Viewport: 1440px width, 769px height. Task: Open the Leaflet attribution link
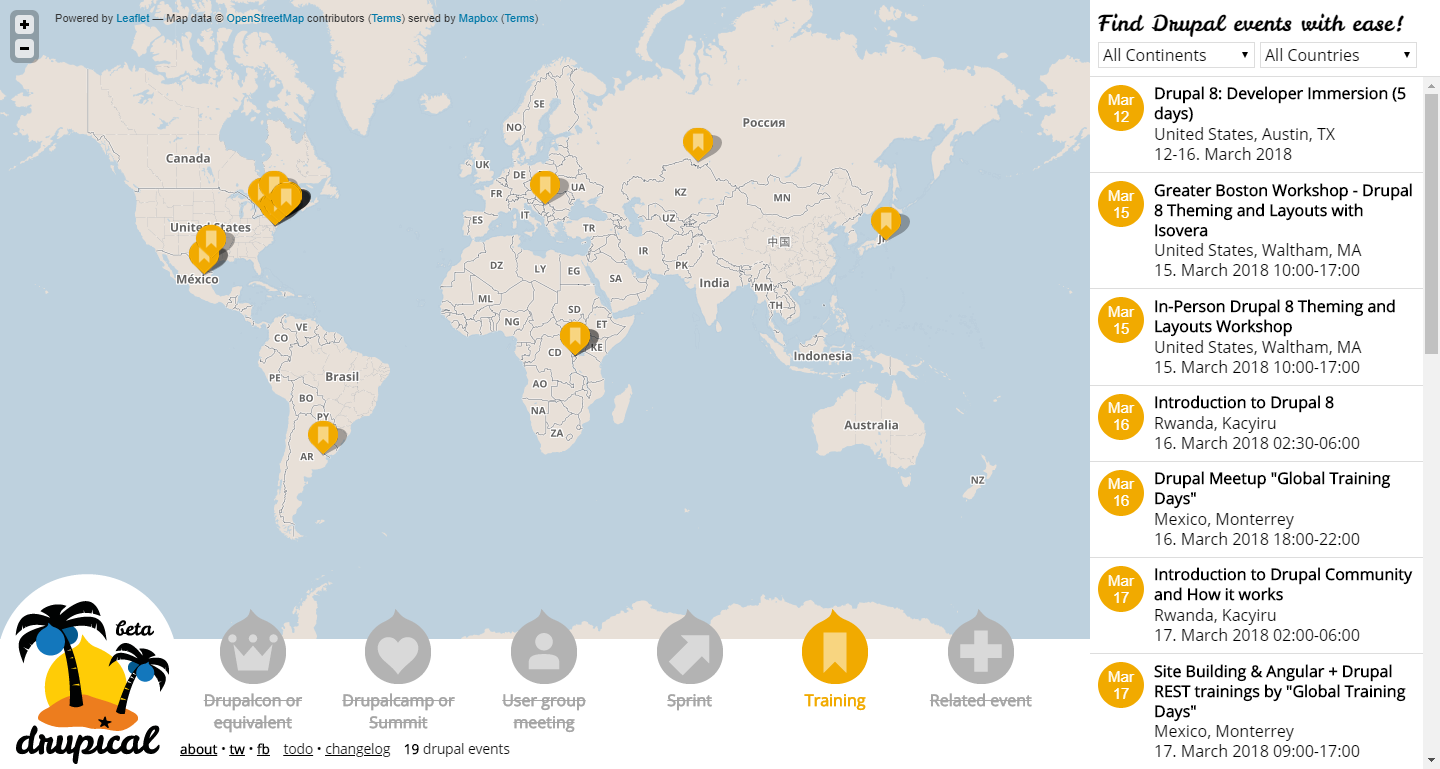click(133, 18)
